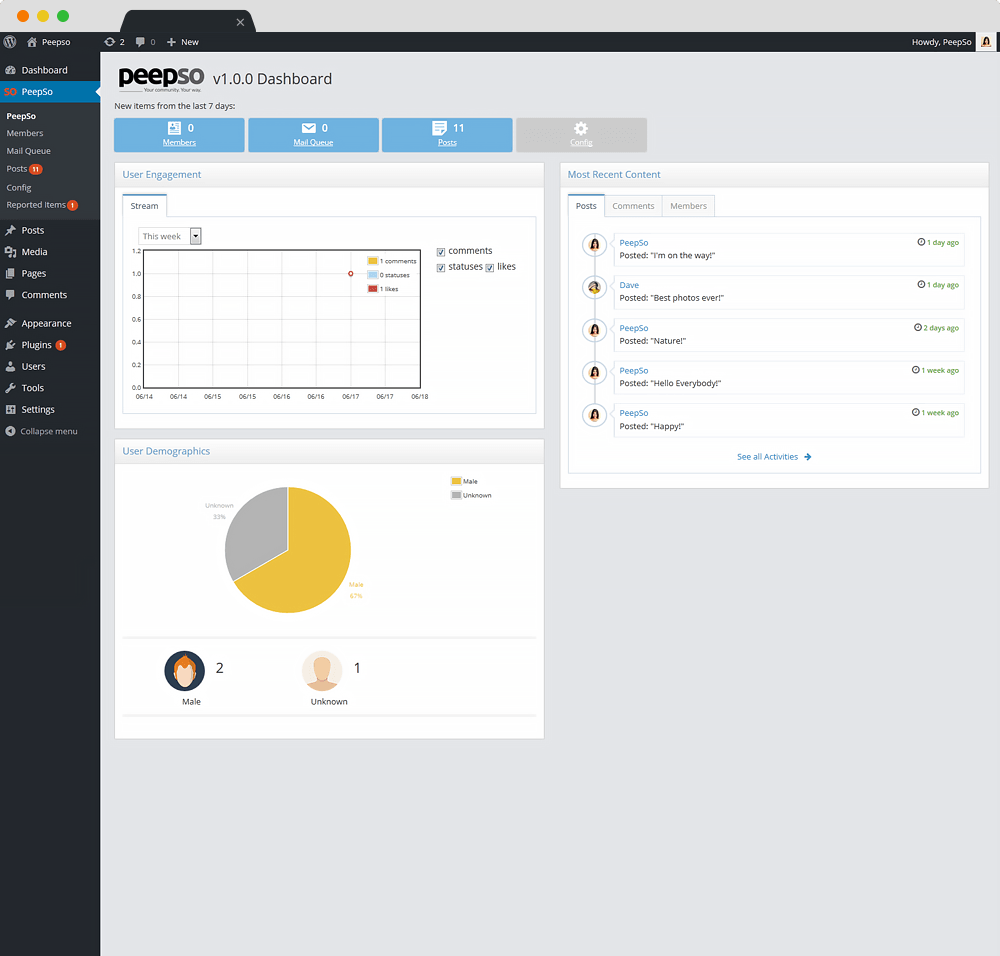Click the Appearance brush icon in the sidebar
This screenshot has height=956, width=1000.
pos(10,323)
